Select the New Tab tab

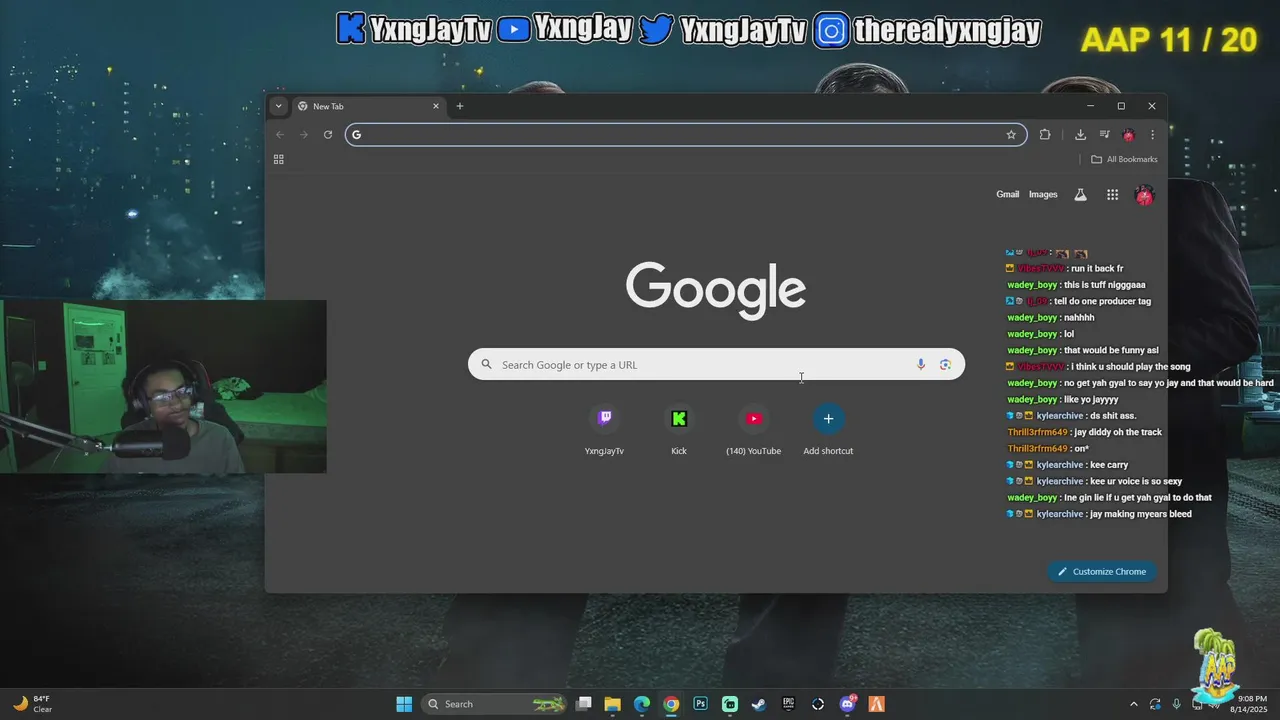tap(368, 106)
